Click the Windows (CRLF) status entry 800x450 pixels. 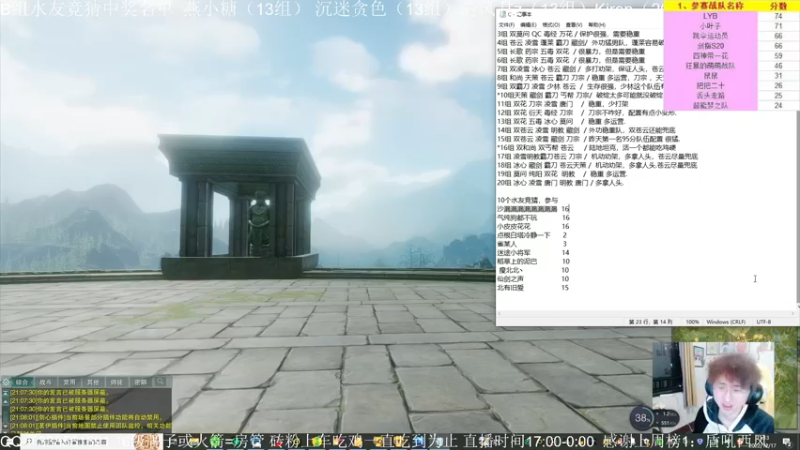tap(726, 322)
